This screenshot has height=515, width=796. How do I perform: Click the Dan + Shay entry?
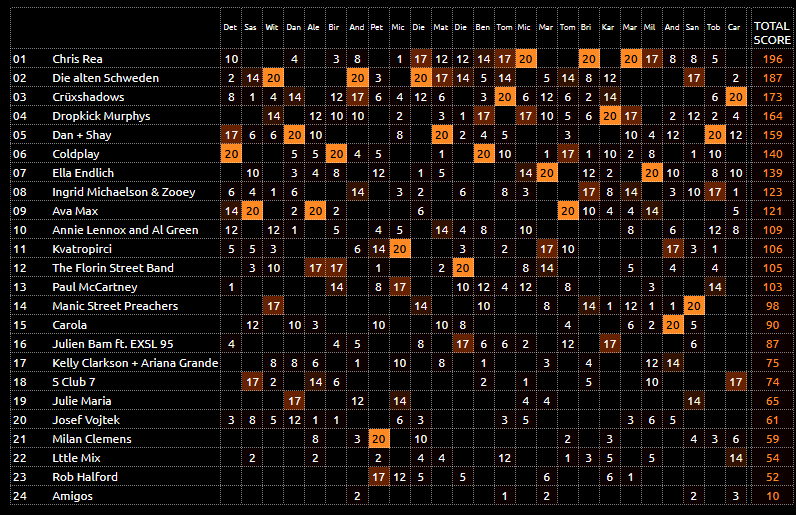[x=81, y=135]
